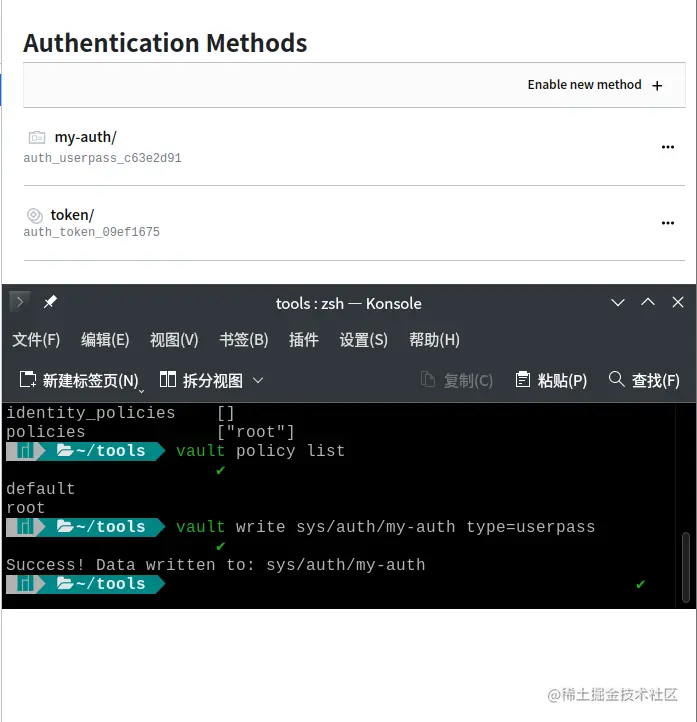The image size is (697, 722).
Task: Click the vault policy list command text
Action: pos(260,451)
